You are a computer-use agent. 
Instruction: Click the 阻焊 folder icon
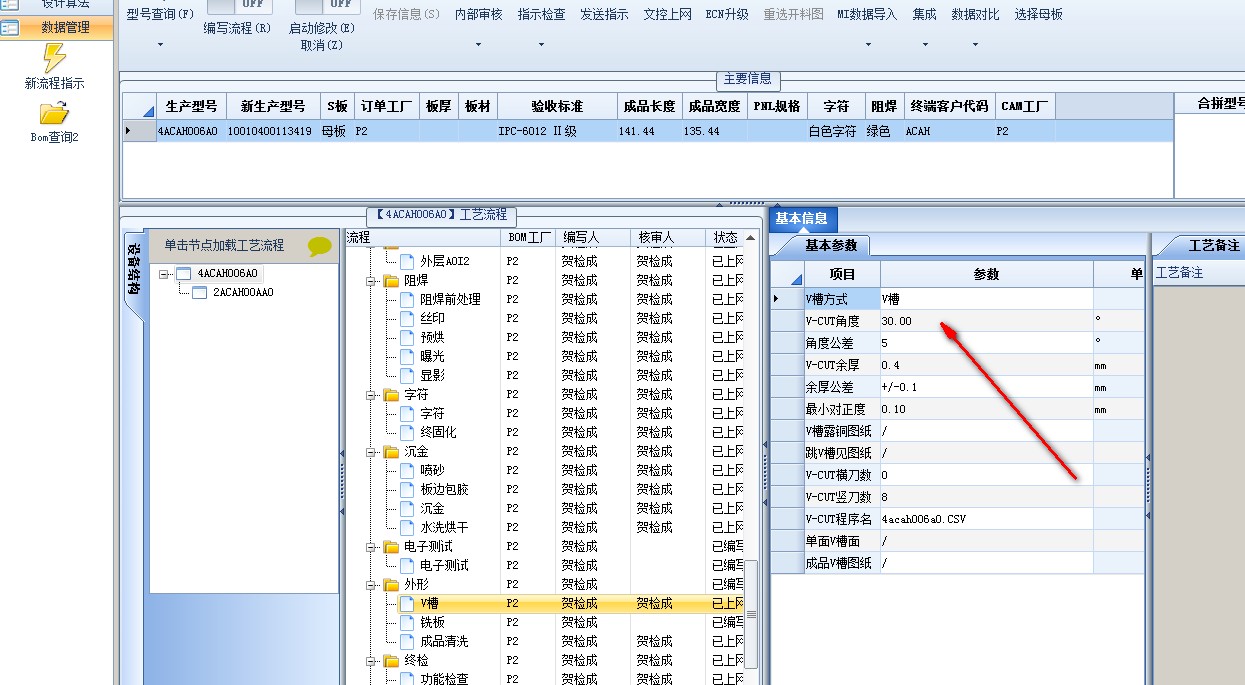[391, 281]
